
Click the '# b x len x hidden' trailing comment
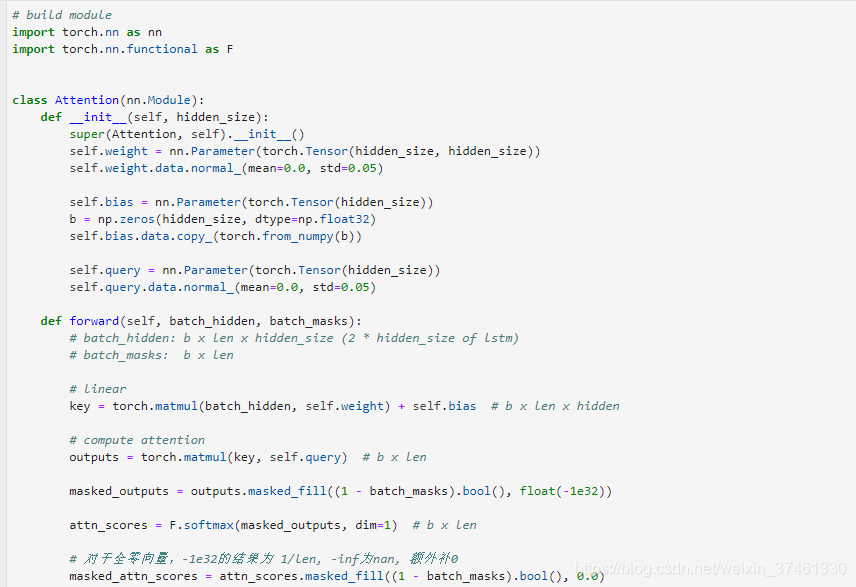(555, 406)
